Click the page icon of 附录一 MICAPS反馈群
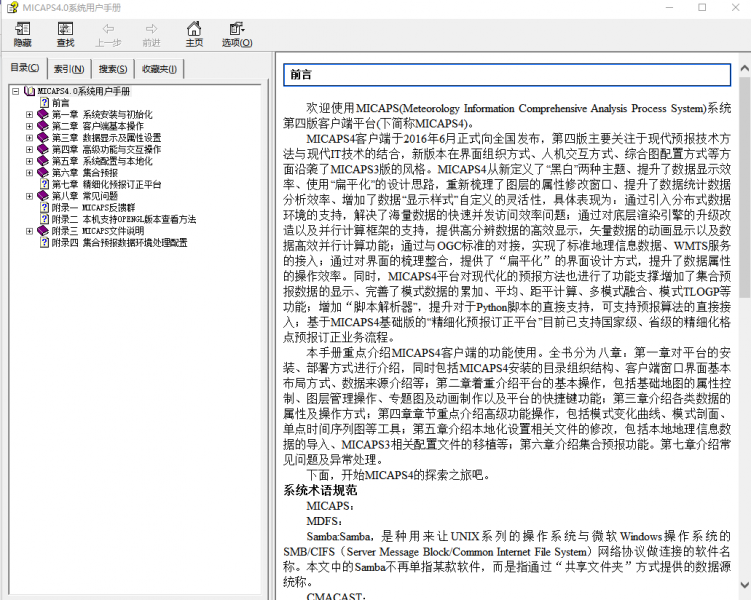This screenshot has width=751, height=600. click(43, 208)
